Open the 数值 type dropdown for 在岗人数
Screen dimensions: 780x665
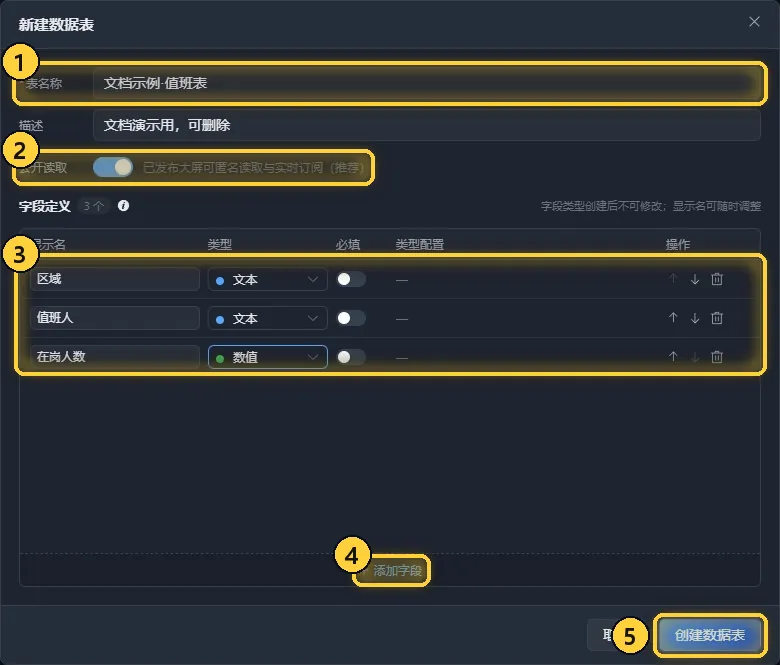point(268,357)
